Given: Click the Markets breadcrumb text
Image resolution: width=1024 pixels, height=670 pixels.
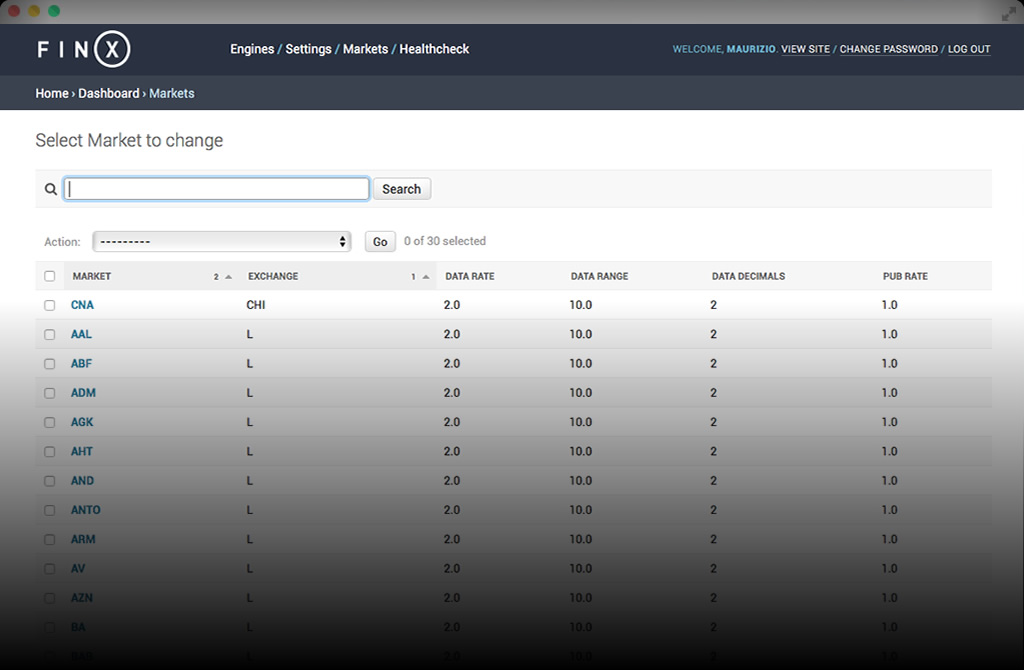Looking at the screenshot, I should coord(172,93).
